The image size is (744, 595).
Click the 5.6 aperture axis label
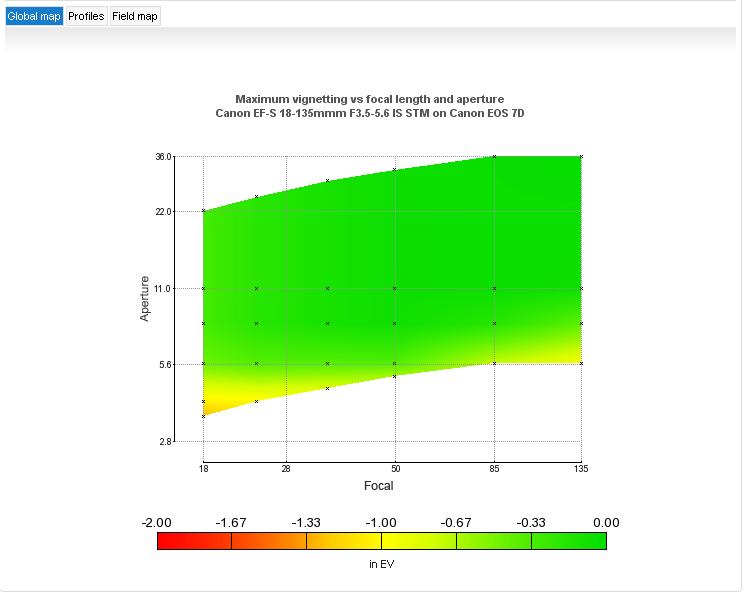(165, 364)
